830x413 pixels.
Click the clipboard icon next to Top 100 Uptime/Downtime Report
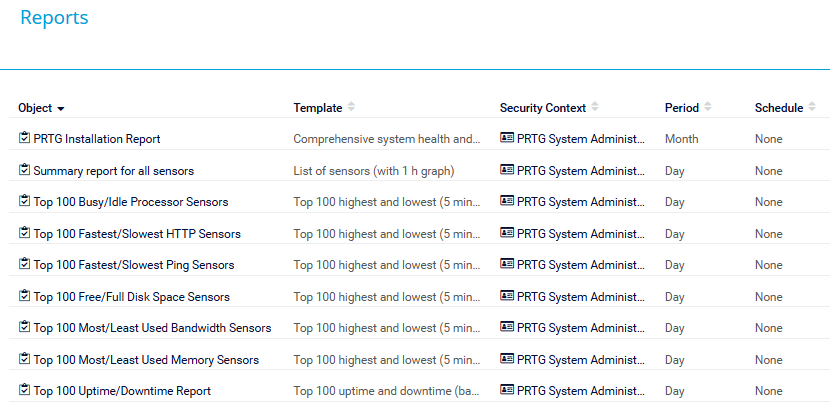tap(24, 390)
